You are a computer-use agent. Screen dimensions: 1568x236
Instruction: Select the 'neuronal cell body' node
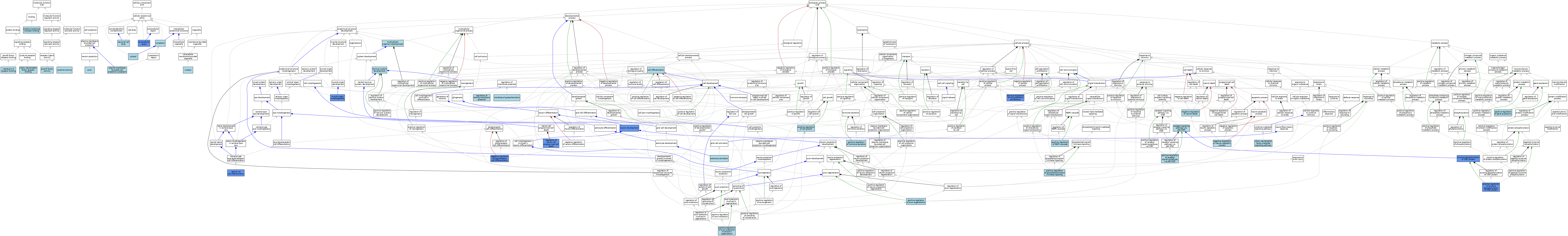(x=124, y=43)
